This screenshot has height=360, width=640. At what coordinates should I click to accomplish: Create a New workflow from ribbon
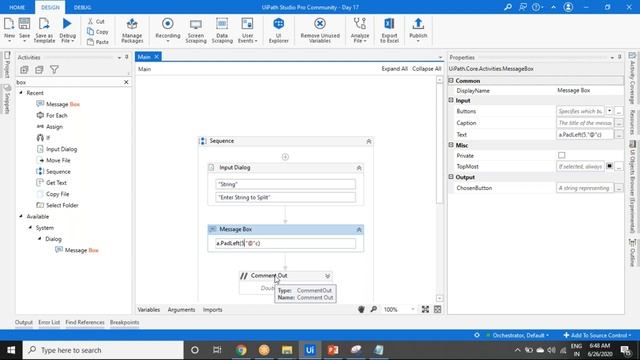click(x=9, y=29)
